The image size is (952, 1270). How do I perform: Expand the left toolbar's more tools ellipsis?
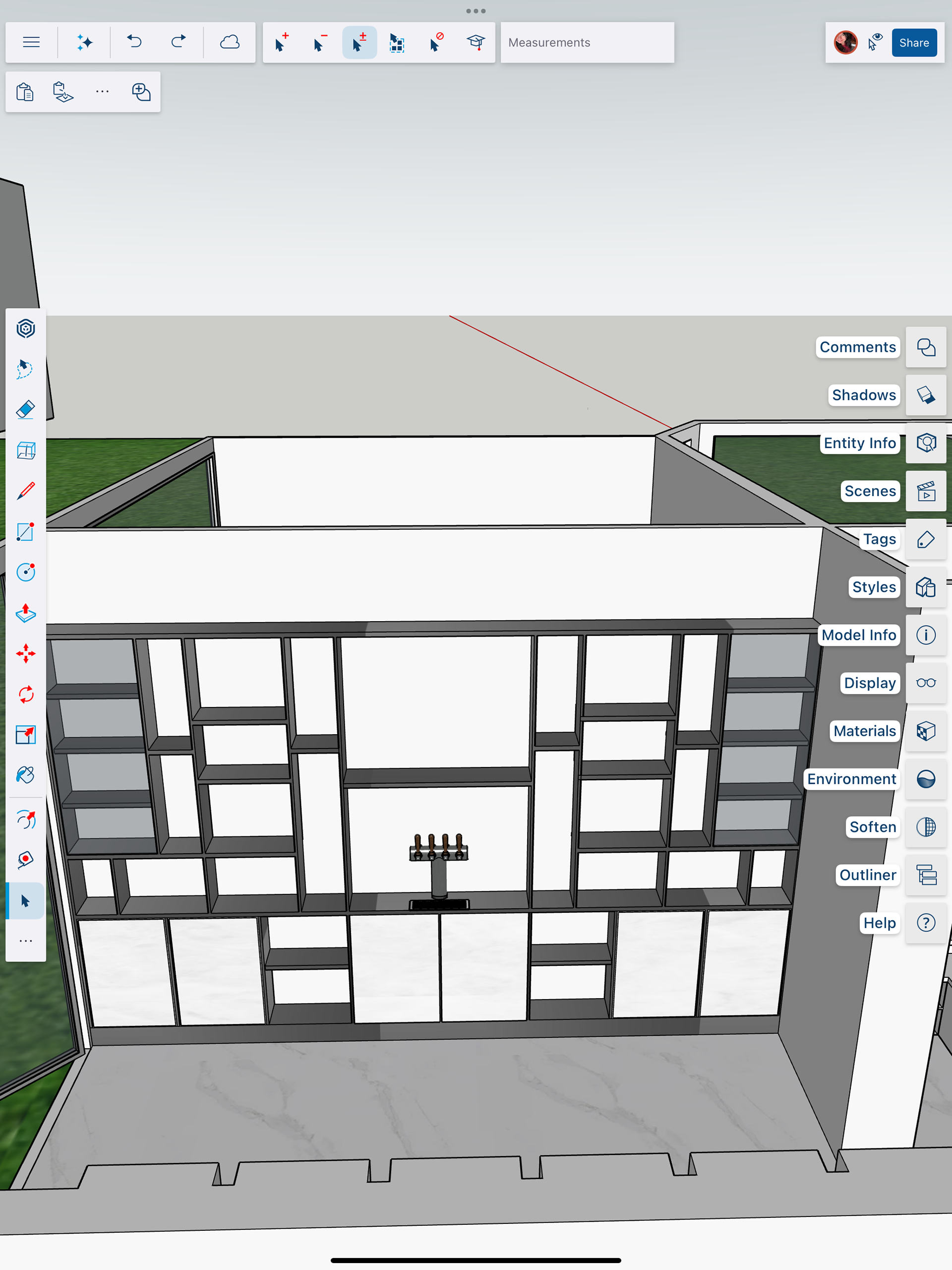coord(25,941)
